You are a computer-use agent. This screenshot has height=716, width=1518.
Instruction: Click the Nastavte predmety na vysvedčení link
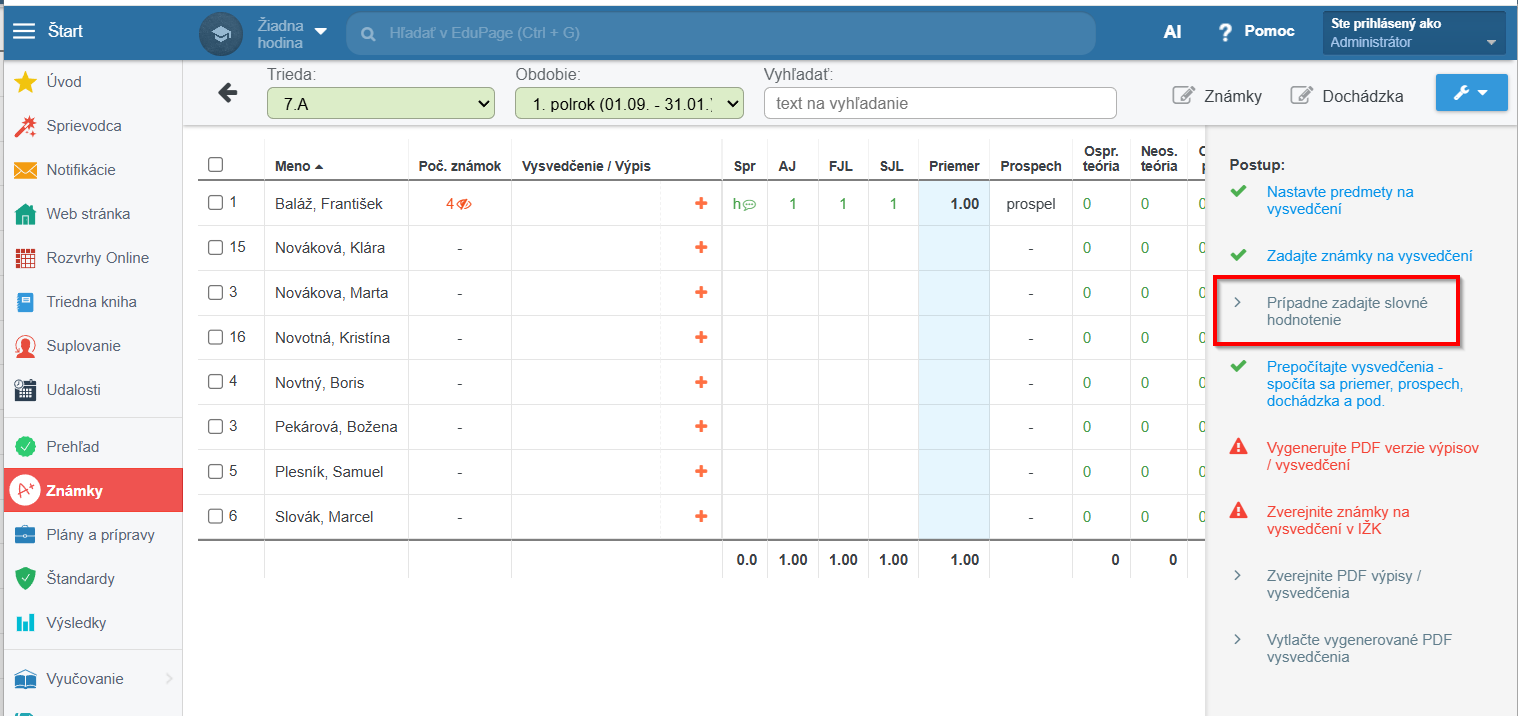[x=1339, y=200]
